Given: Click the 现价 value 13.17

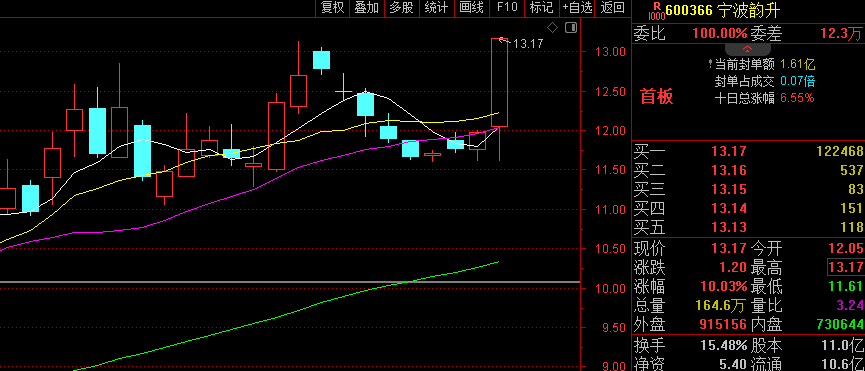Looking at the screenshot, I should 729,249.
